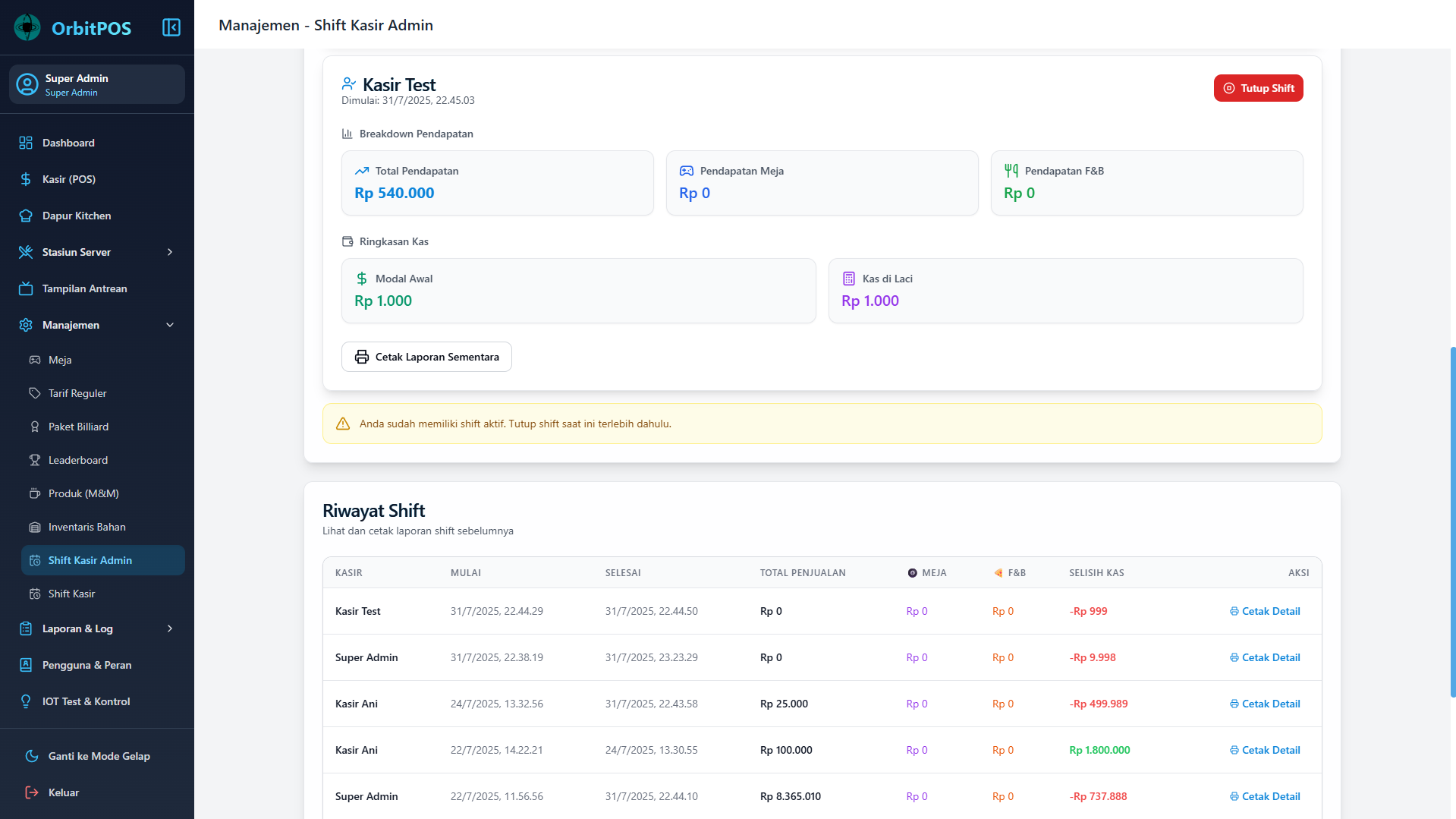
Task: Click Cetak Detail for Kasir Ani's shift
Action: pos(1264,704)
